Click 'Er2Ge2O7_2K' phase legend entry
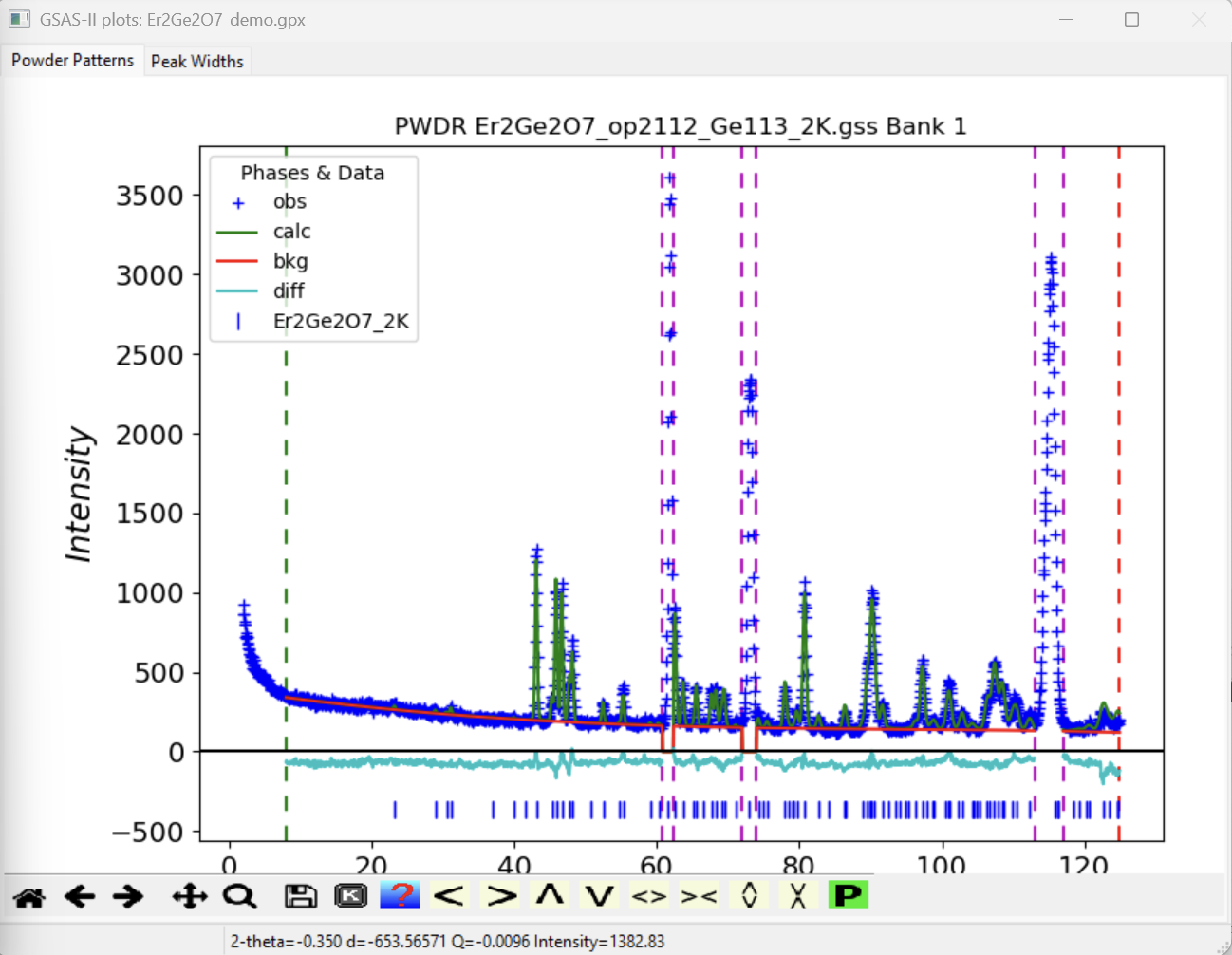The image size is (1232, 955). tap(341, 321)
